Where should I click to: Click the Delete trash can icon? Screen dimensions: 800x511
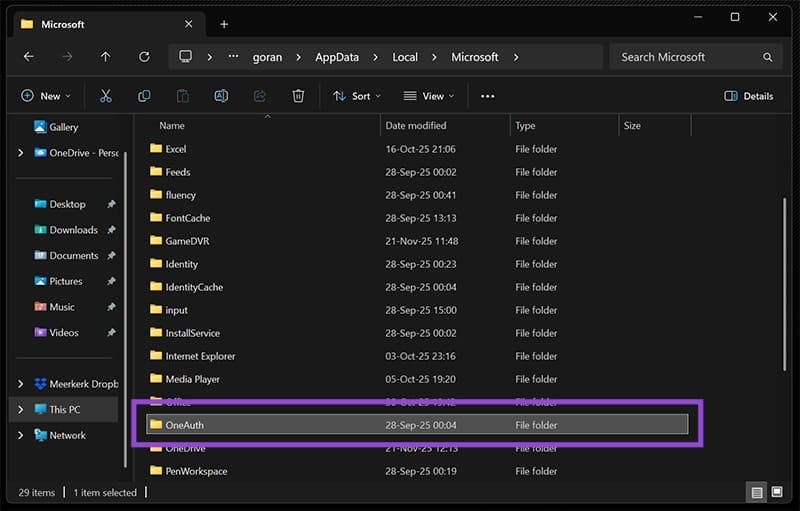click(298, 96)
